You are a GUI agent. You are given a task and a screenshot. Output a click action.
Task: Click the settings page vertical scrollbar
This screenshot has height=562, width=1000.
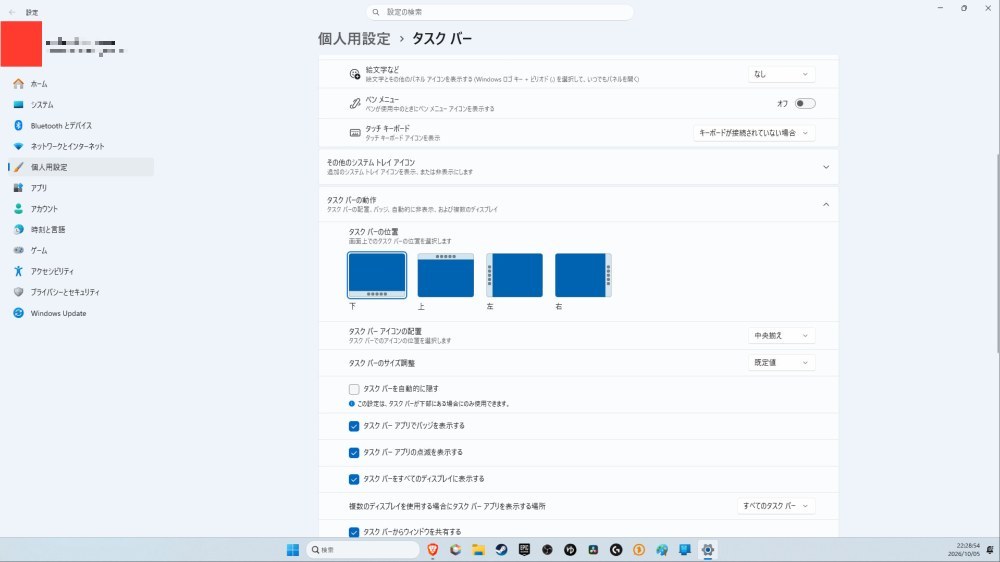[997, 252]
